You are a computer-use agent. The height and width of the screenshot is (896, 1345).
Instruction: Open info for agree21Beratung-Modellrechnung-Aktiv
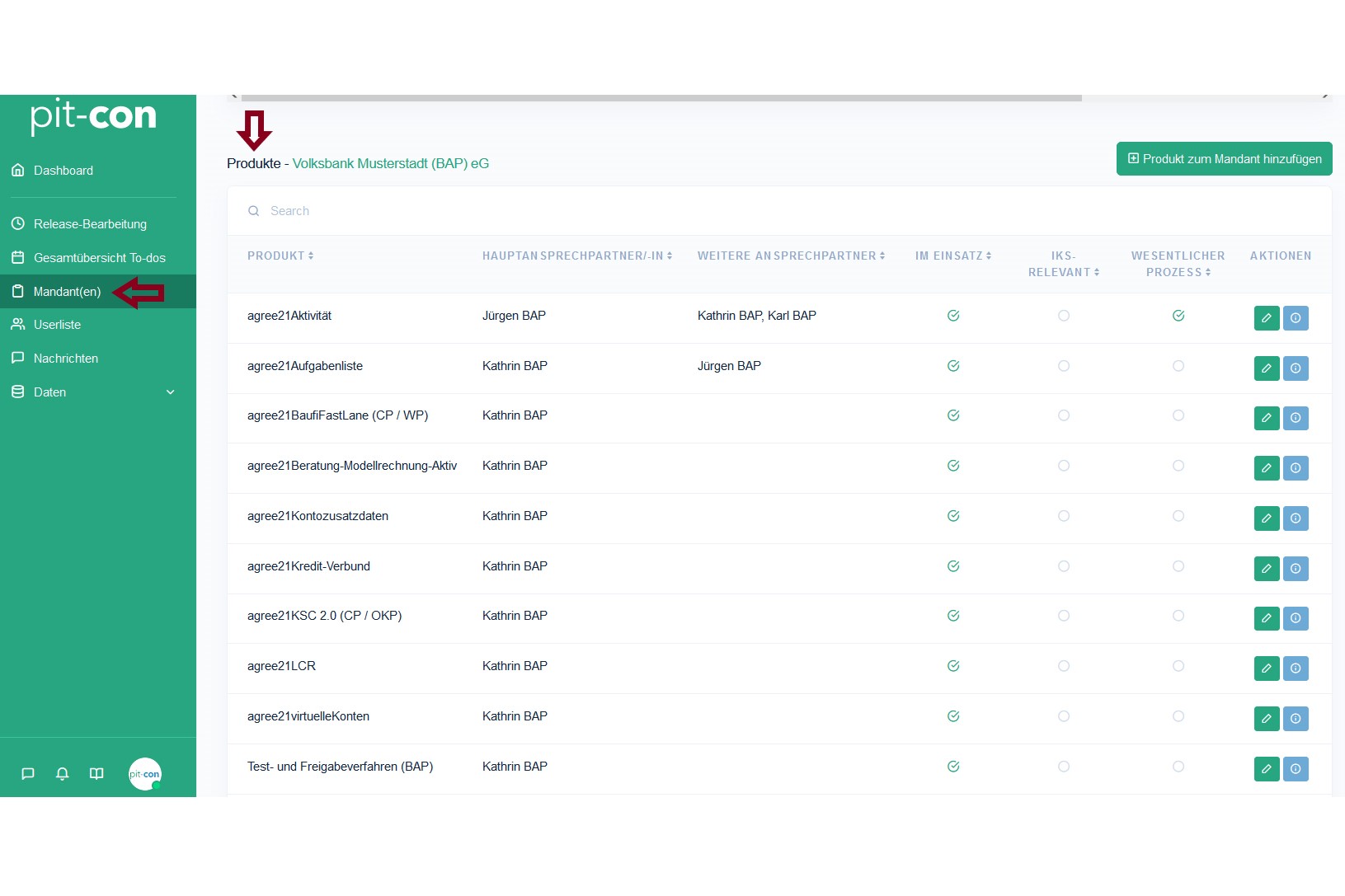[x=1296, y=468]
